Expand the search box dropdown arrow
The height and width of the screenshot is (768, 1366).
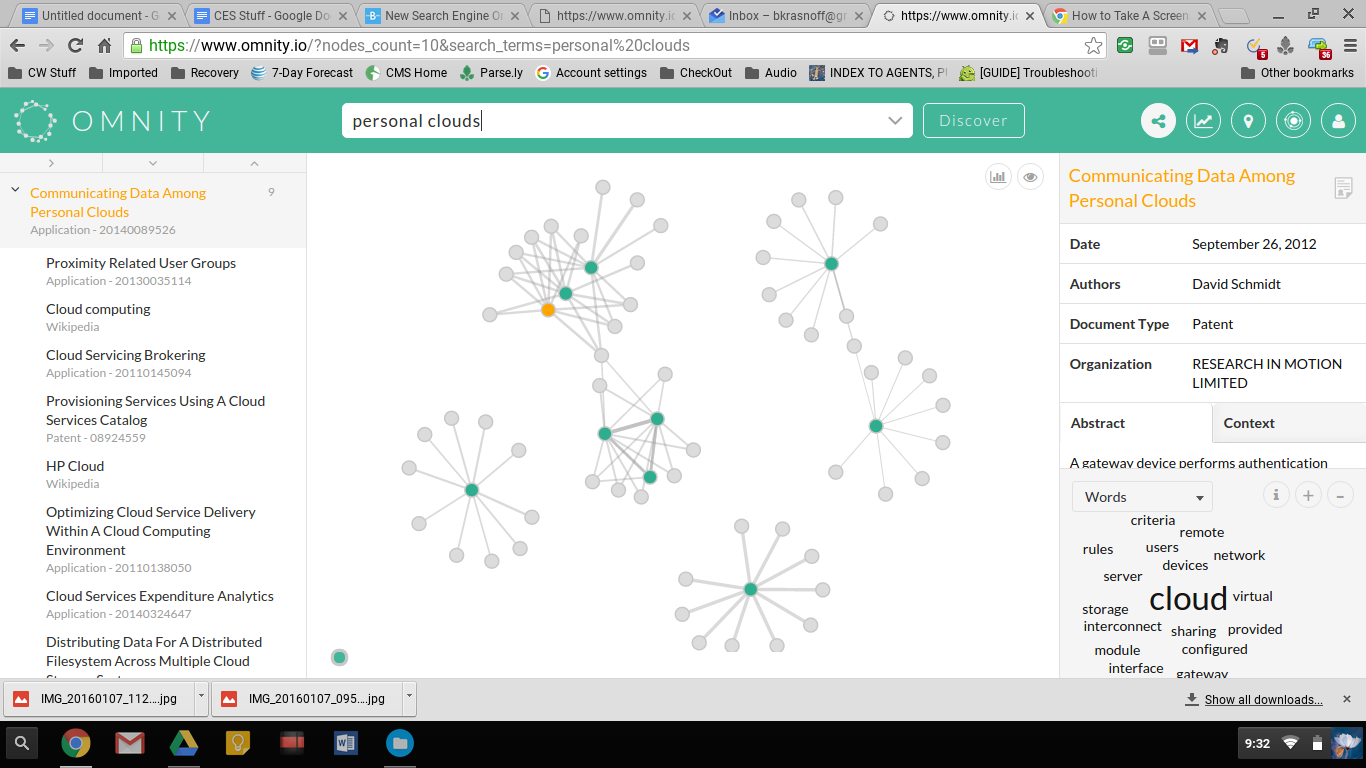tap(895, 121)
